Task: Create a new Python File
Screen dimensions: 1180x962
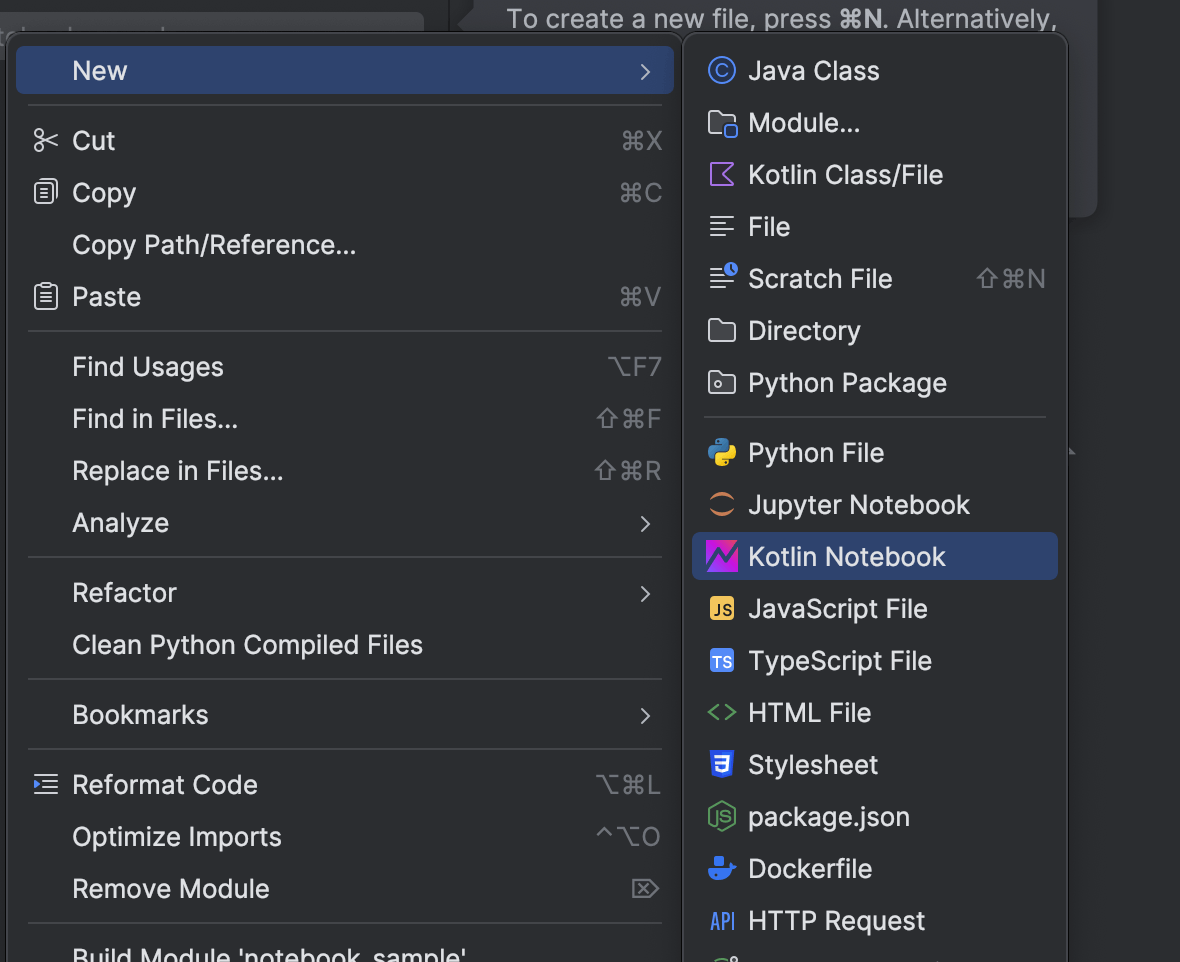Action: tap(874, 452)
